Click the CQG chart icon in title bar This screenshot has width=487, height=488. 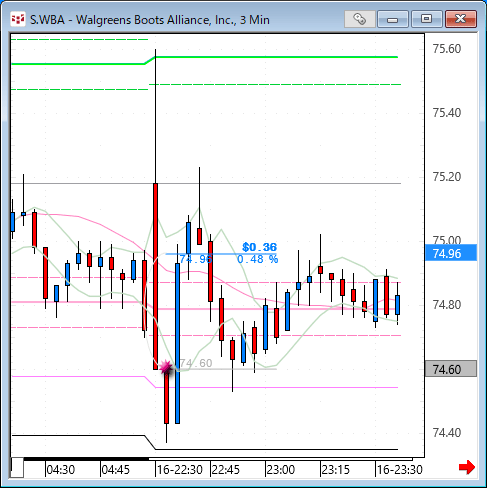click(x=18, y=19)
